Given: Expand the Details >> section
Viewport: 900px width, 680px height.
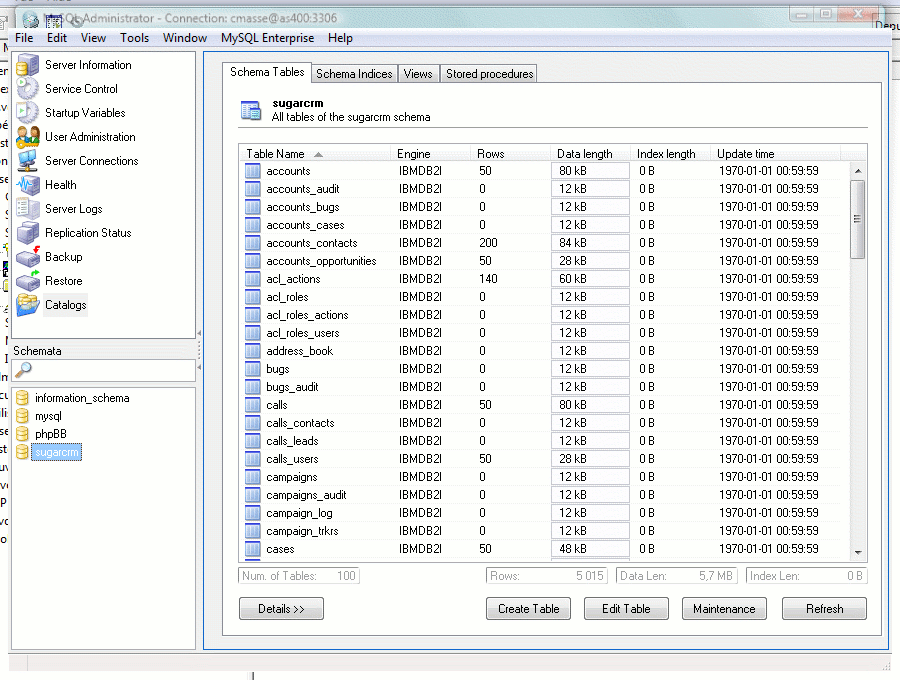Looking at the screenshot, I should click(x=281, y=609).
